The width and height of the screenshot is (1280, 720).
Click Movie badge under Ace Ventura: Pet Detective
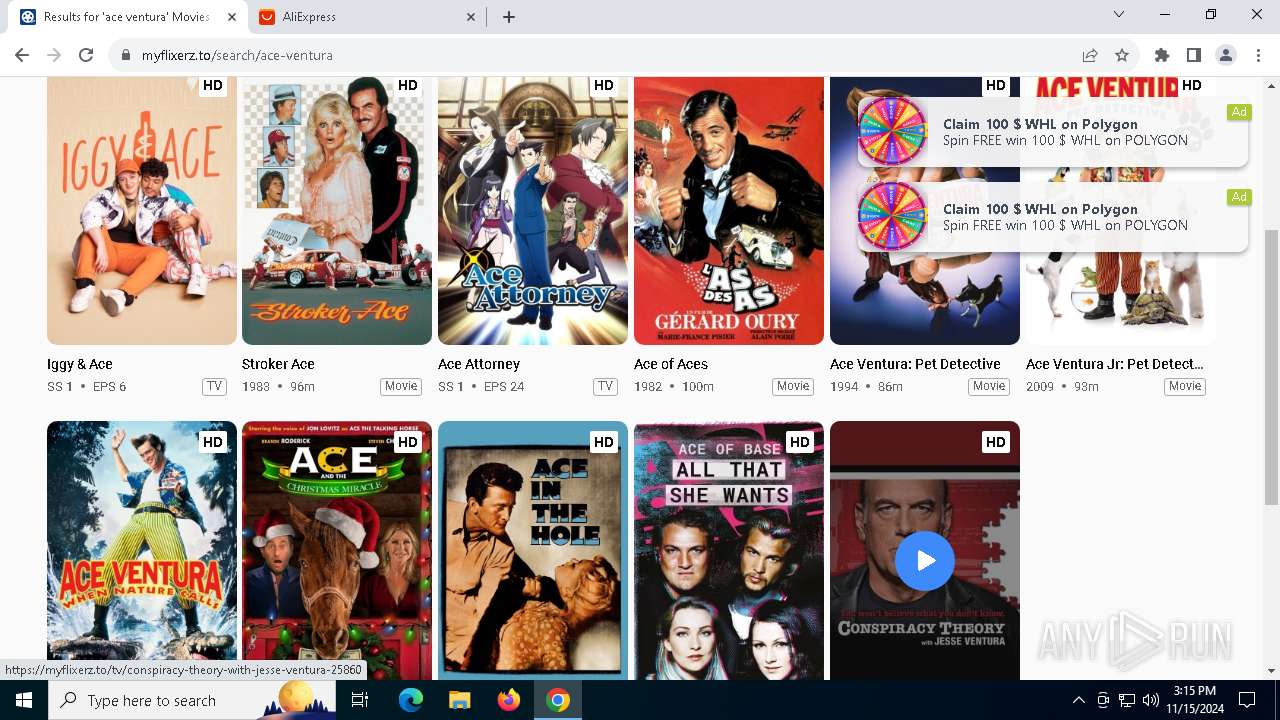tap(989, 386)
